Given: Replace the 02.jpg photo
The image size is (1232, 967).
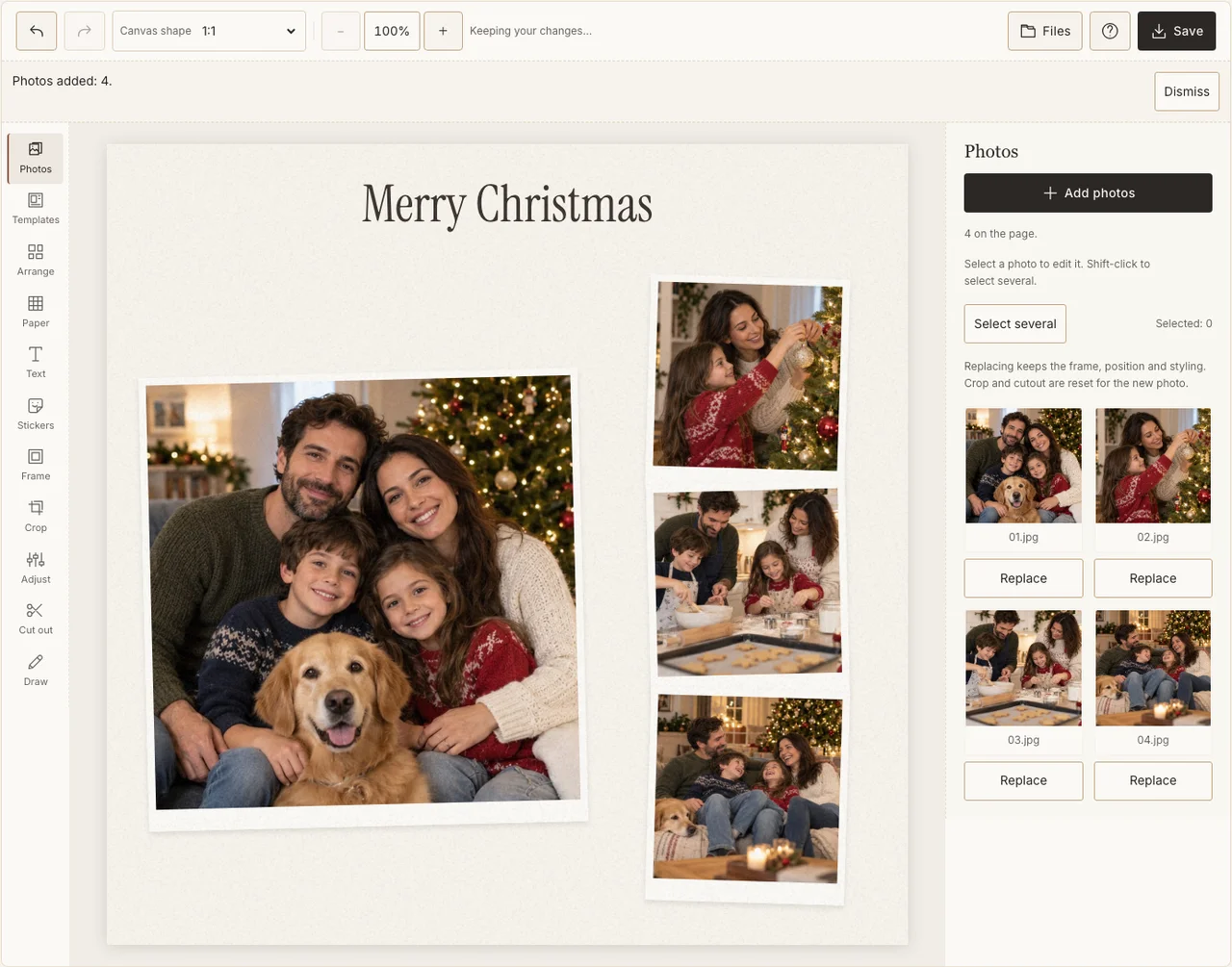Looking at the screenshot, I should coord(1153,578).
